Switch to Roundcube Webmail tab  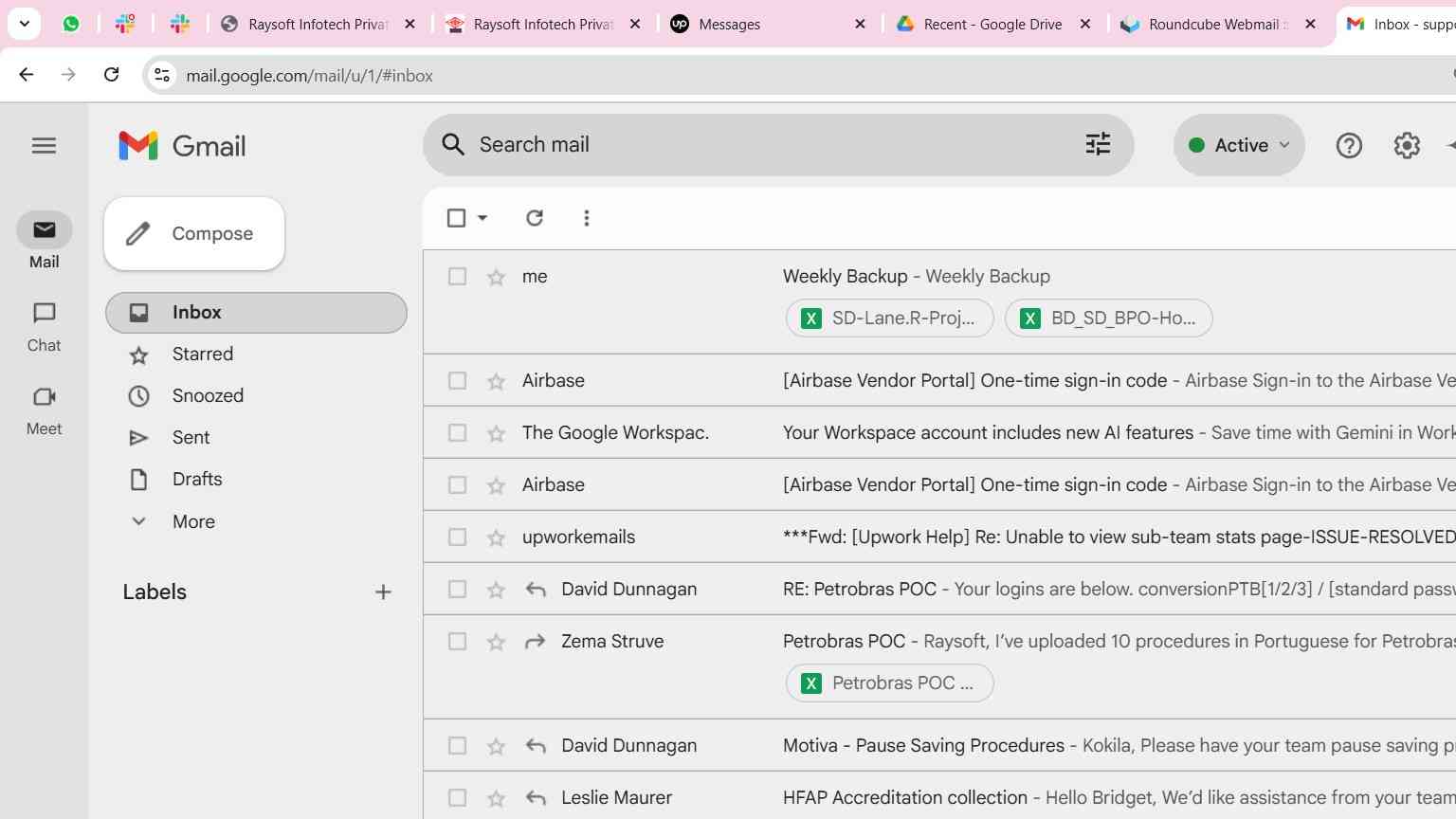[1218, 25]
